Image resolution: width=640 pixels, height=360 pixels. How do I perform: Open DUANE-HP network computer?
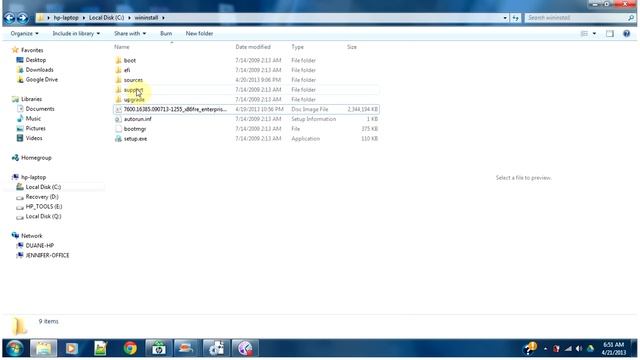point(40,246)
